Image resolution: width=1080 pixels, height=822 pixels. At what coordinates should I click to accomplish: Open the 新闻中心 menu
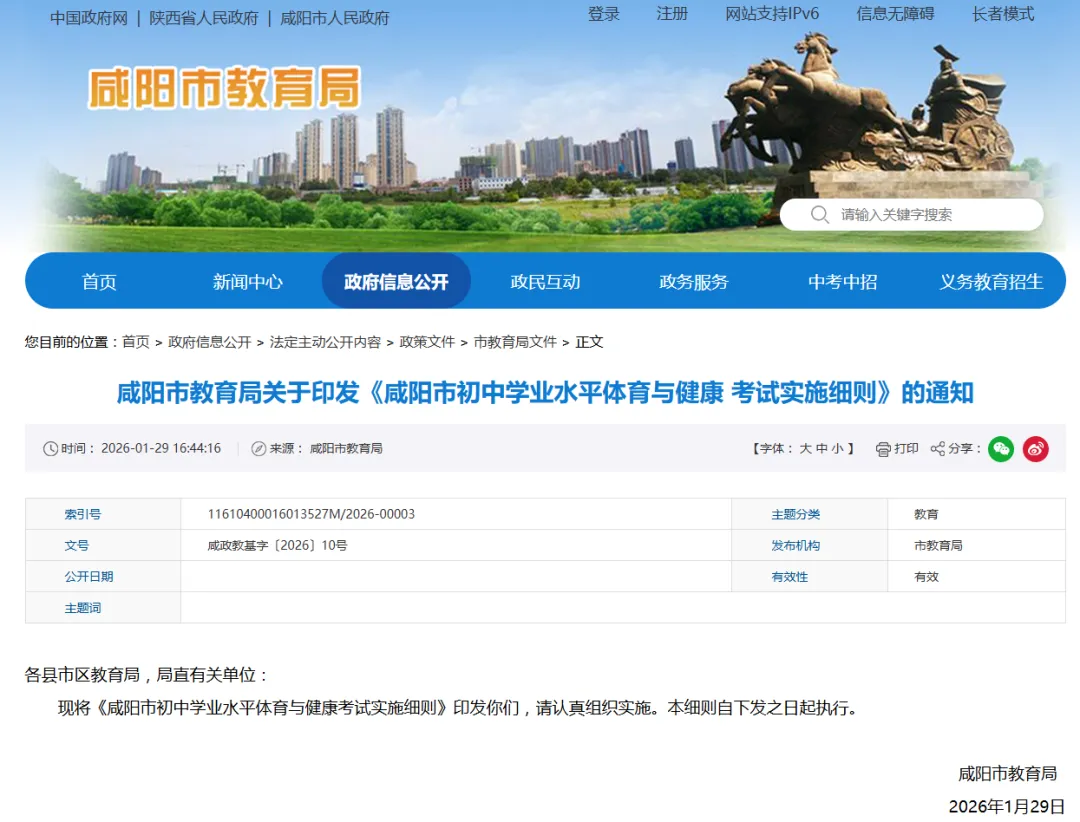(248, 281)
